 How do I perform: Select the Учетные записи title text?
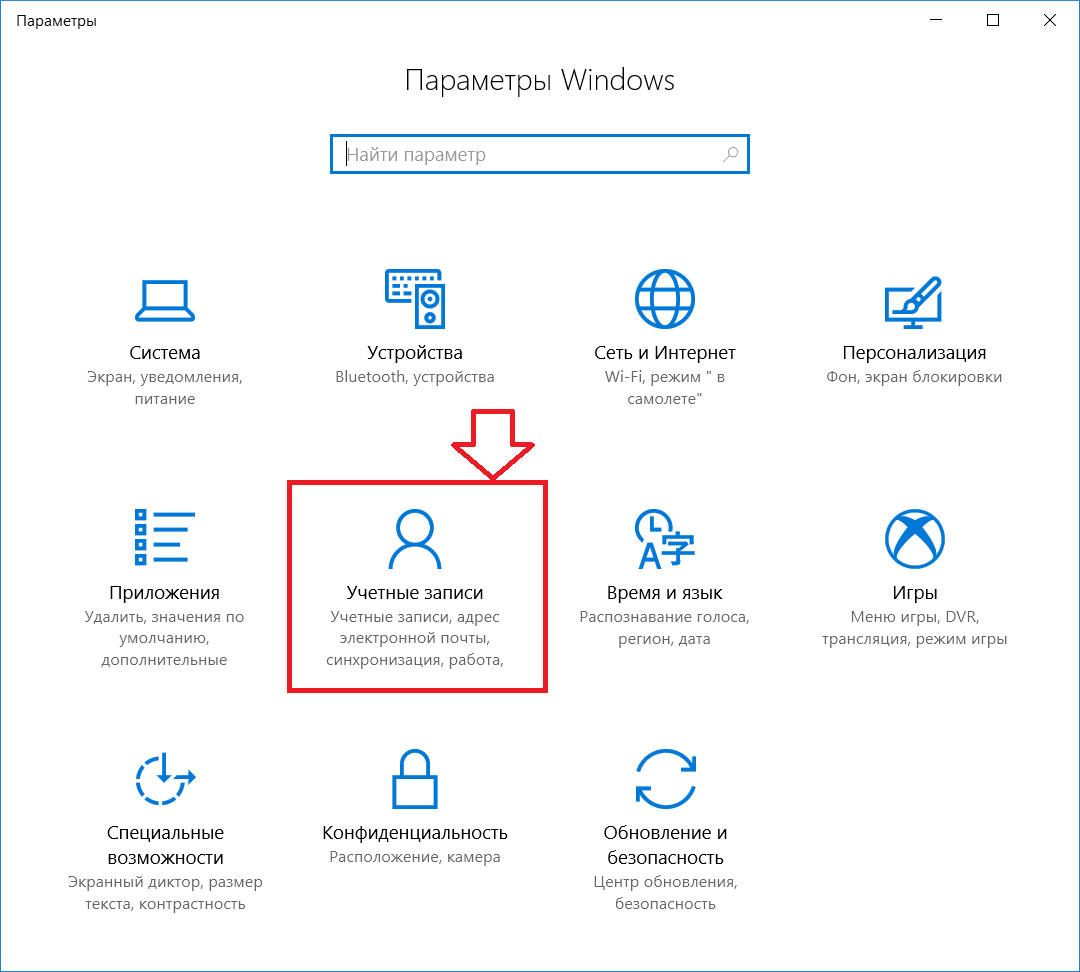(415, 592)
